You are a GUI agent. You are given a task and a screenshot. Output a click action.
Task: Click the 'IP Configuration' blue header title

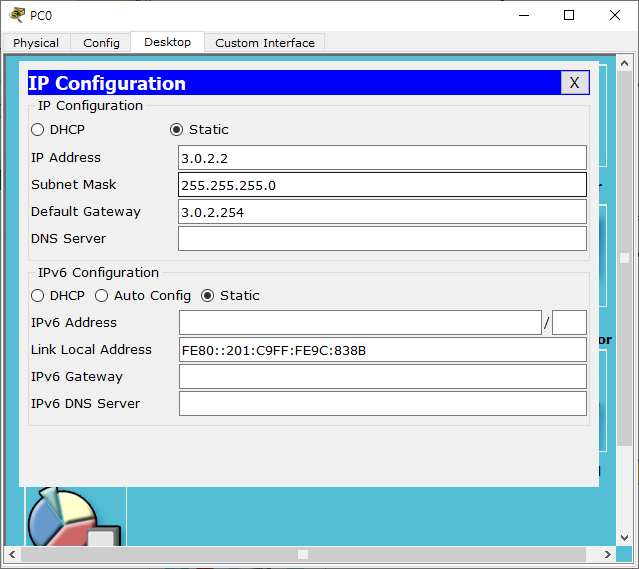(107, 83)
